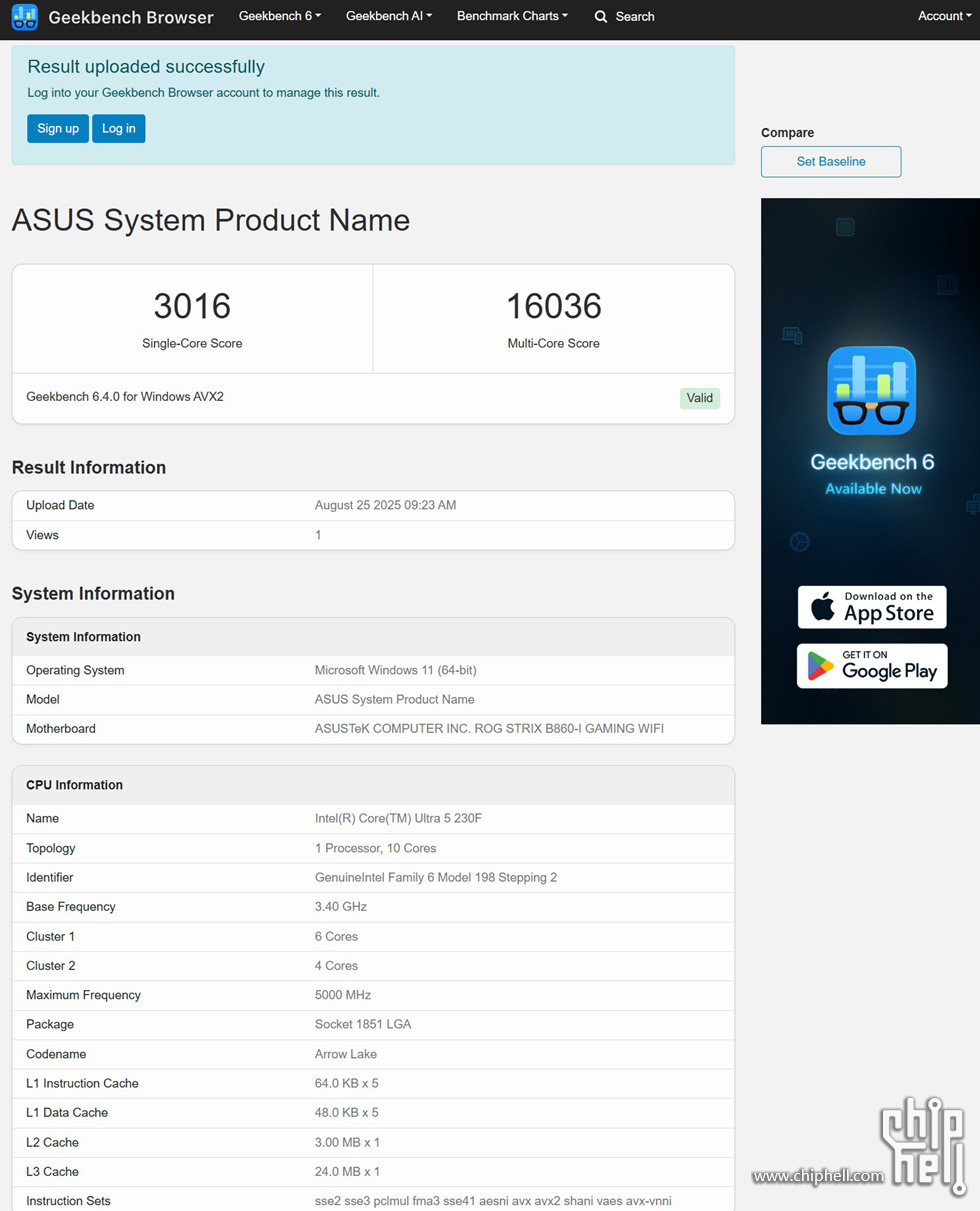Click the 'Arrow Lake' codename value
The height and width of the screenshot is (1211, 980).
point(346,1054)
